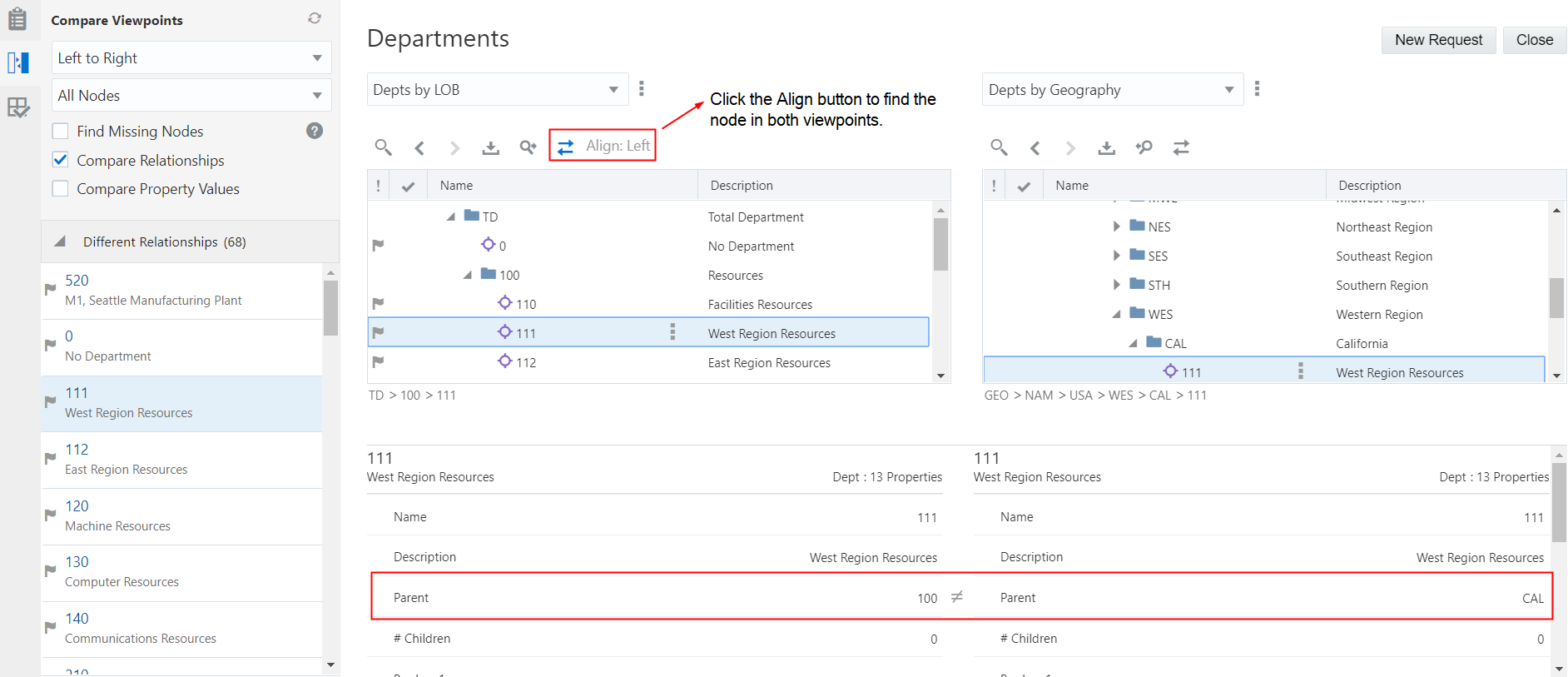Screen dimensions: 1568x677
Task: Select 130 Computer Resources in results
Action: click(x=181, y=572)
